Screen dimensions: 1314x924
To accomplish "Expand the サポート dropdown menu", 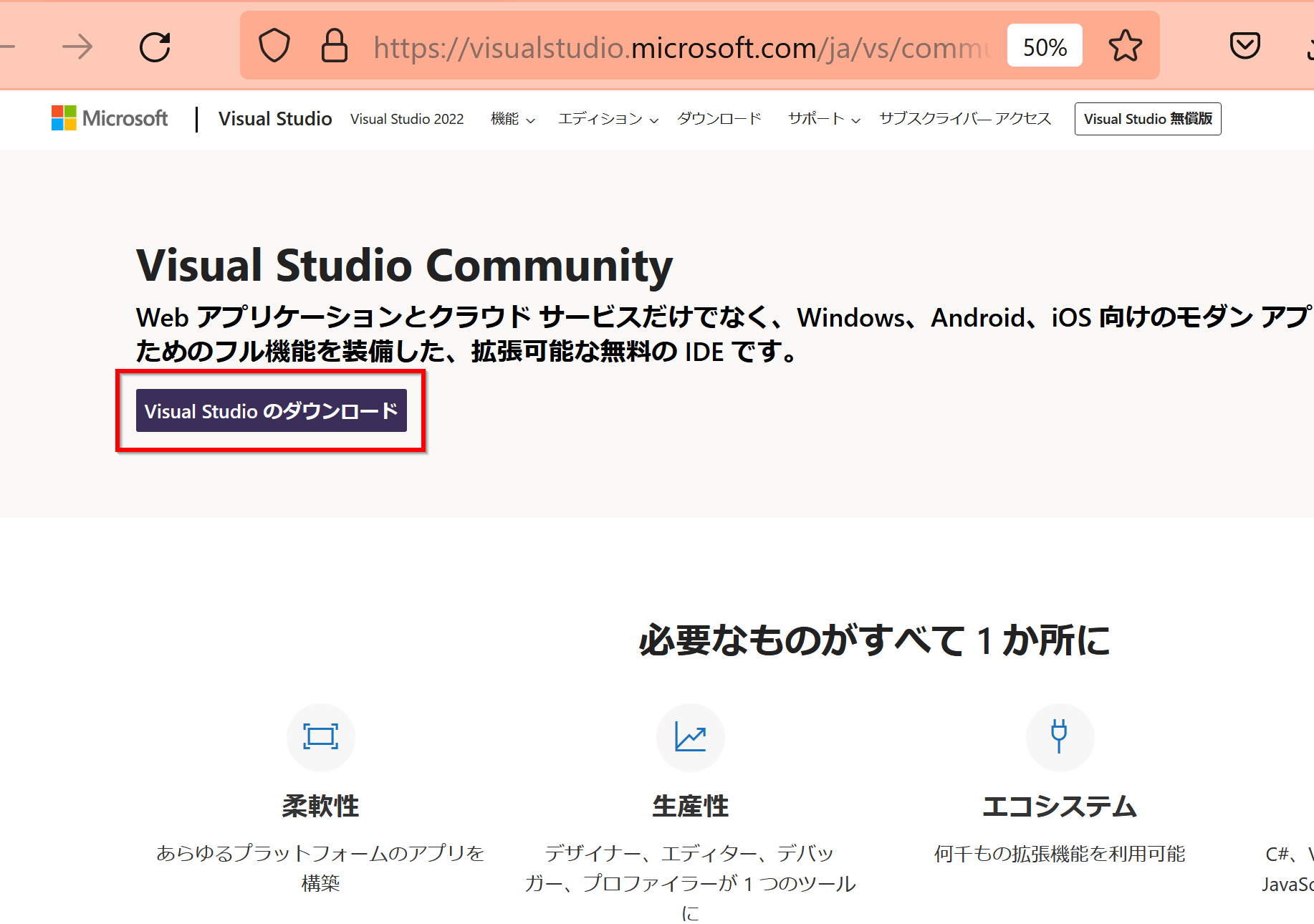I will 824,119.
